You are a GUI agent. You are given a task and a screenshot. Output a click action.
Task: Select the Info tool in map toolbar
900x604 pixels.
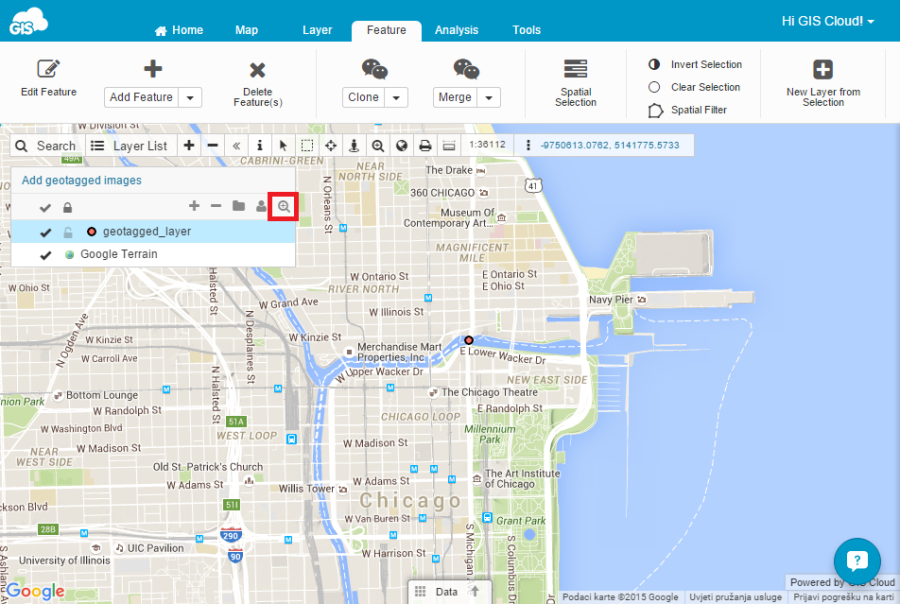tap(259, 145)
